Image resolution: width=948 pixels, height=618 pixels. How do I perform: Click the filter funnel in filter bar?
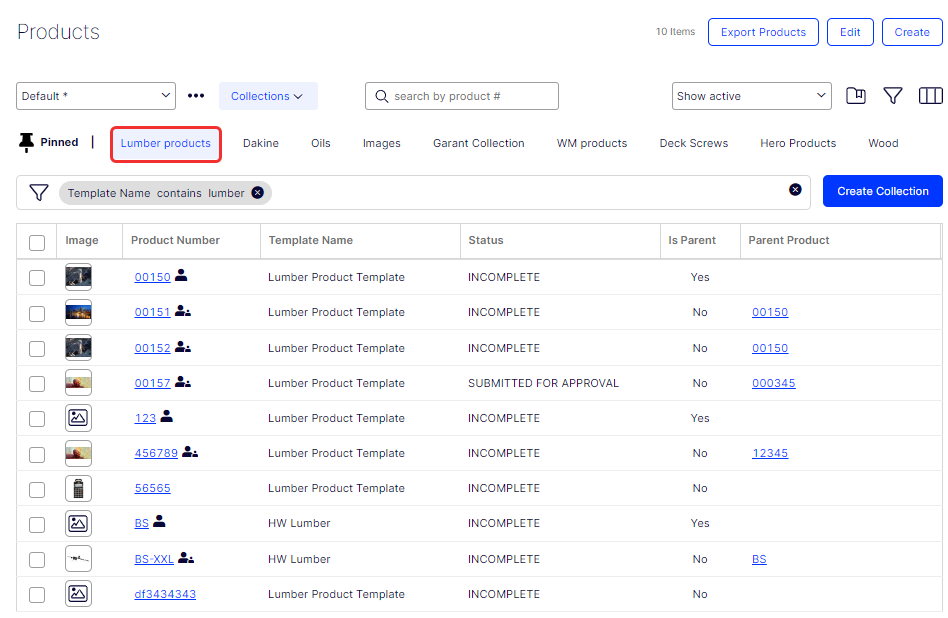click(38, 192)
